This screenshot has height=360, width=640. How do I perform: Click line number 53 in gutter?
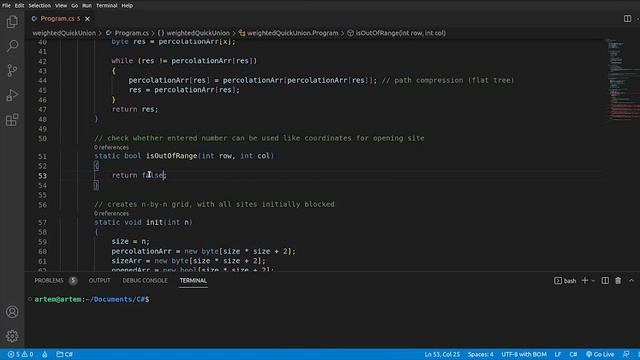point(42,176)
